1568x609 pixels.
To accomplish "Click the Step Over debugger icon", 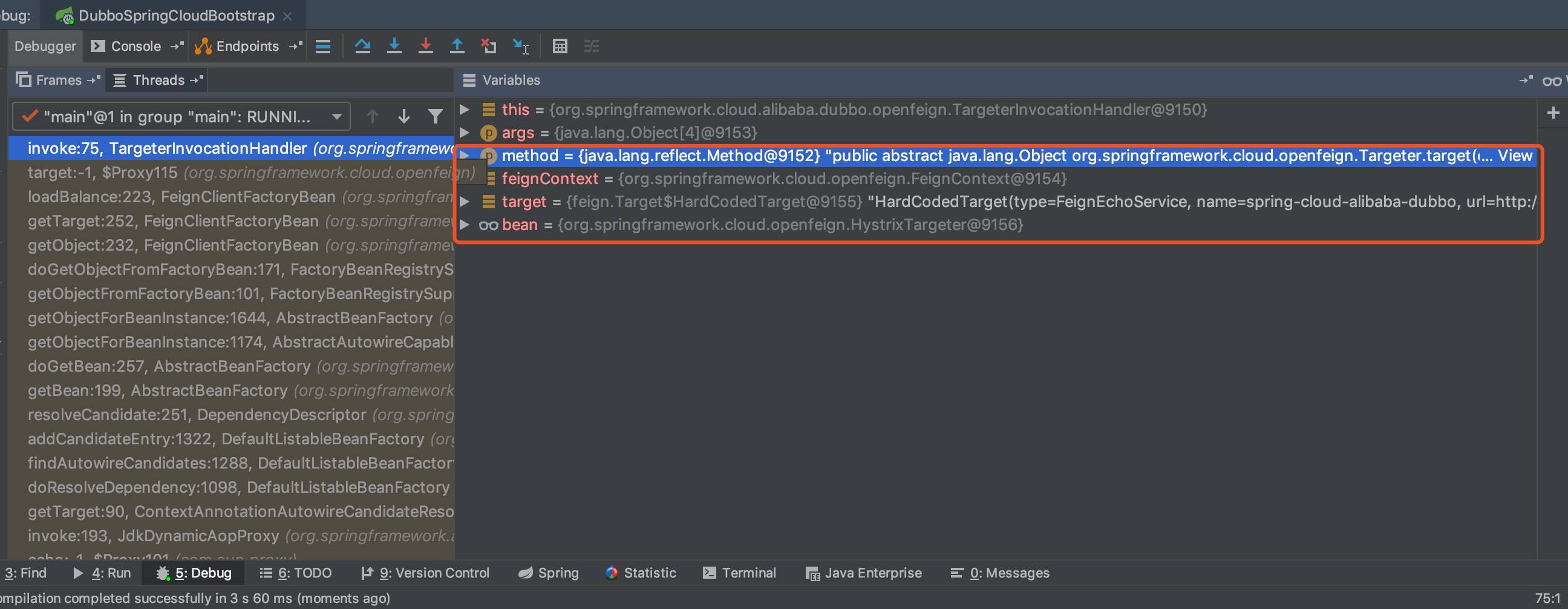I will [x=363, y=46].
